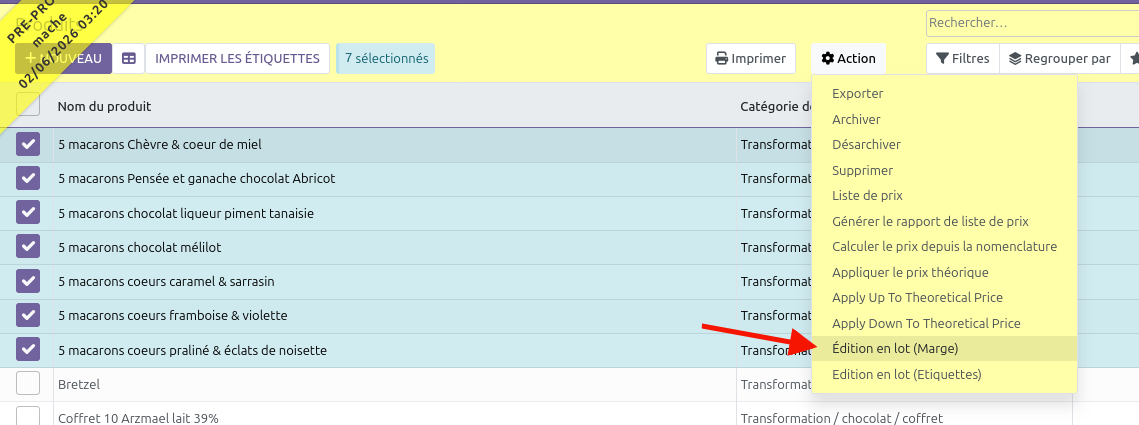Open Coffret 10 Arzmael lait 39% row
The height and width of the screenshot is (425, 1139).
tap(138, 418)
